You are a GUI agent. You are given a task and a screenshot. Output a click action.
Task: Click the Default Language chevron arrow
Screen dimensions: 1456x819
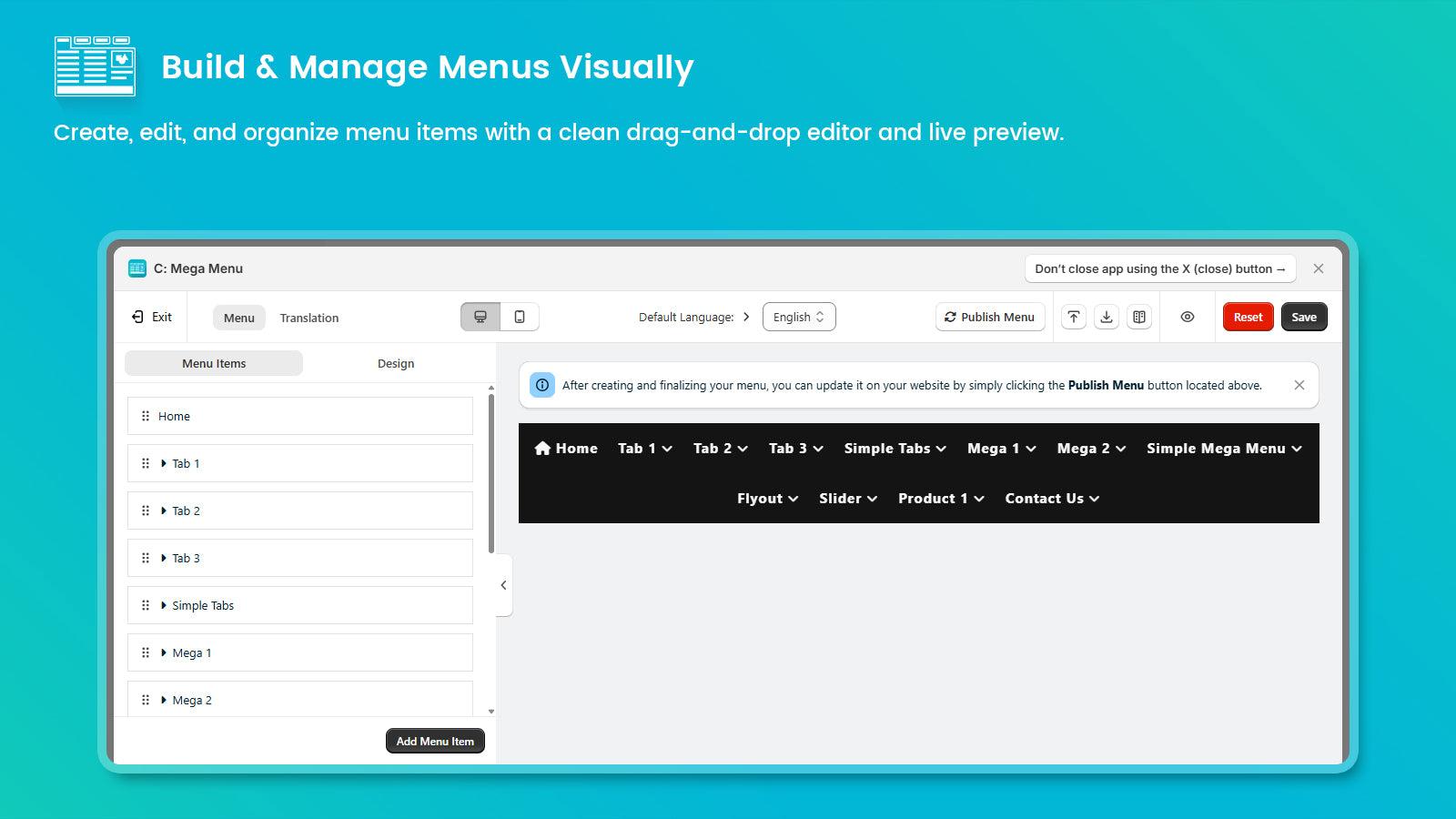(746, 317)
